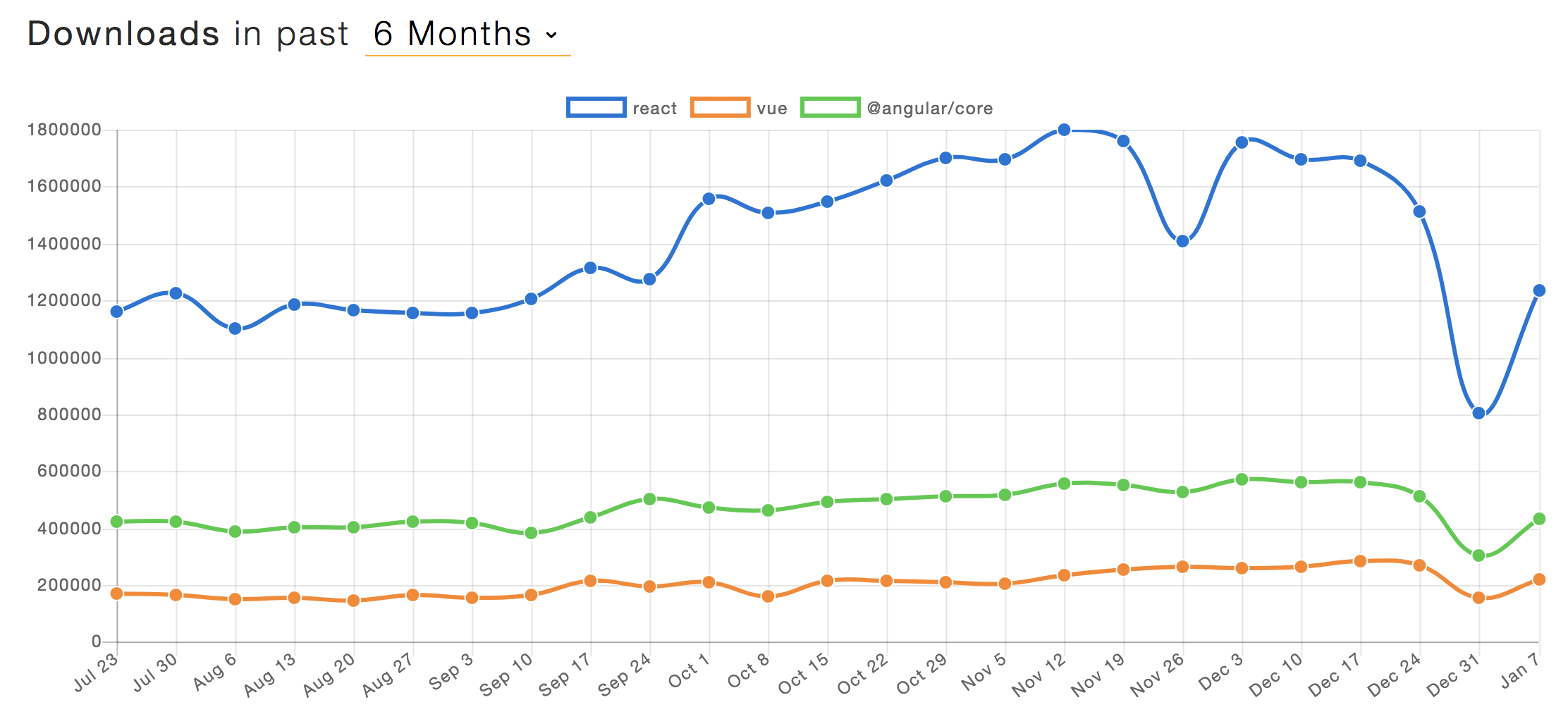
Task: Select react data point at Jan 7
Action: click(x=1539, y=290)
